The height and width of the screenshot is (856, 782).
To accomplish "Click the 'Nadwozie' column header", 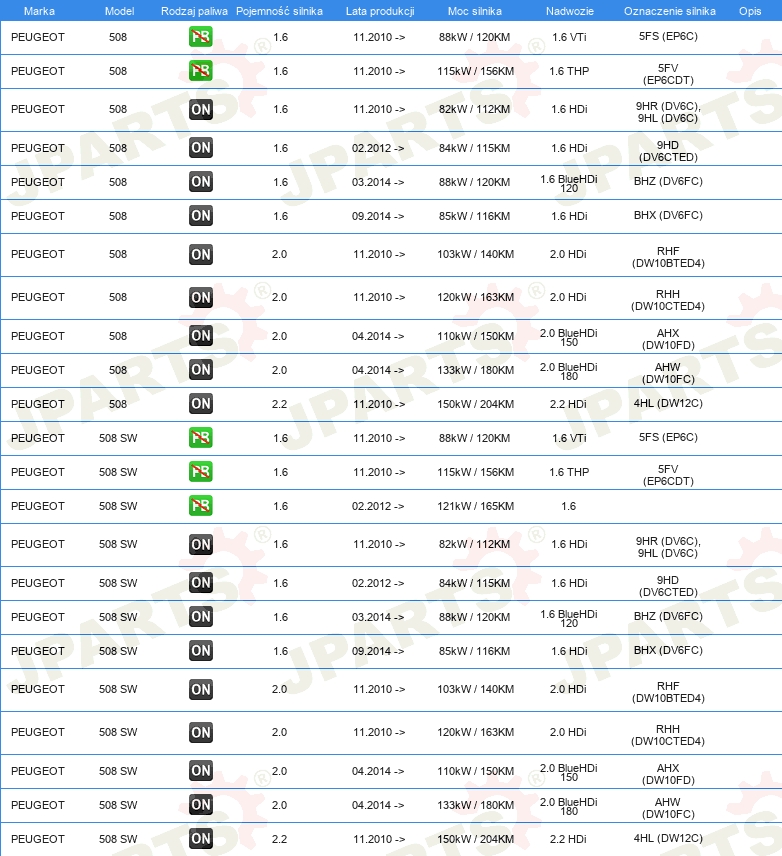I will (570, 11).
